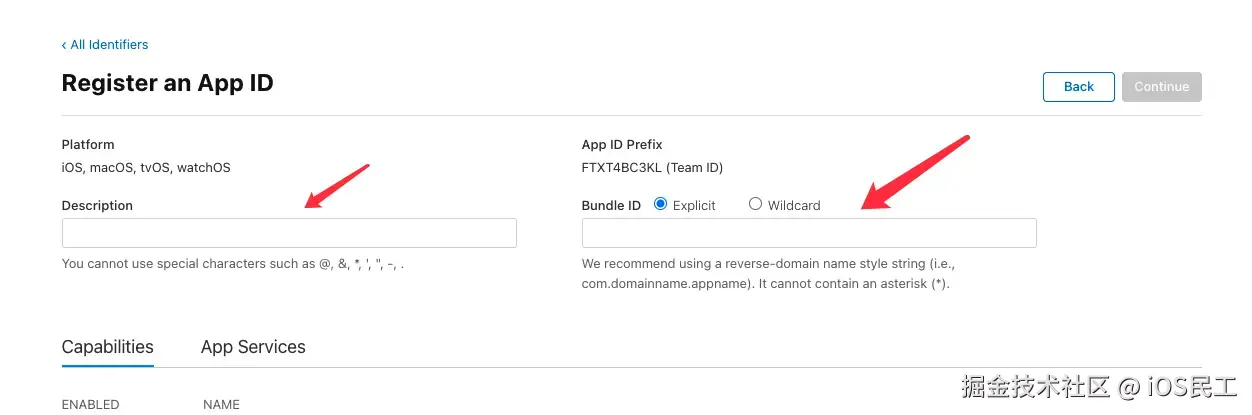Click the Register an App ID heading
This screenshot has width=1252, height=415.
(x=167, y=83)
